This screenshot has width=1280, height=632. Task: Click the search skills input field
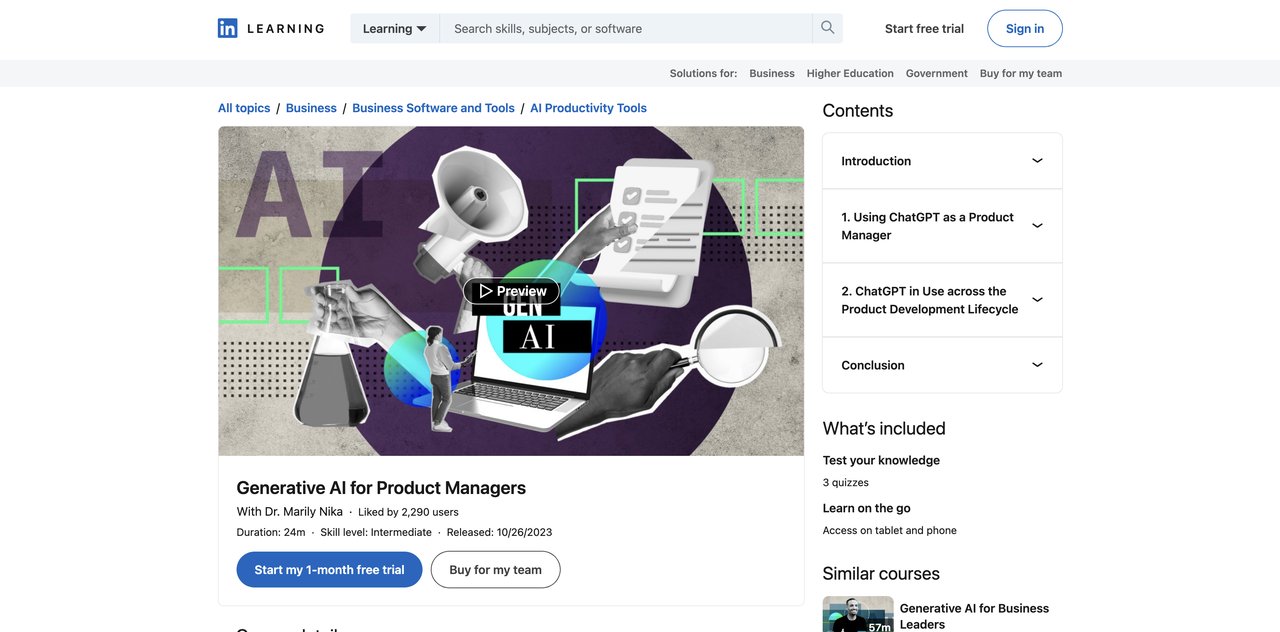[x=626, y=28]
